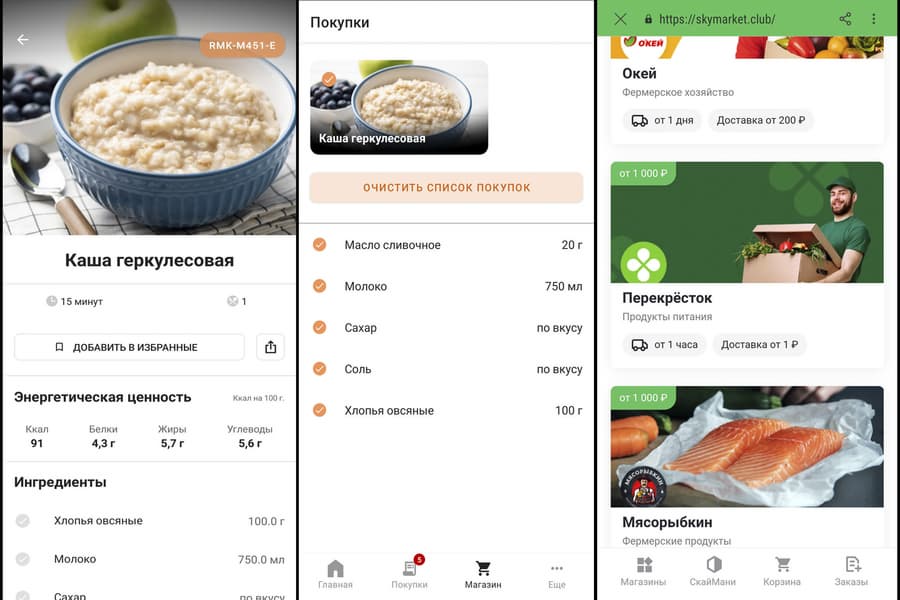Open the Заказы orders icon
This screenshot has width=900, height=600.
[x=851, y=572]
